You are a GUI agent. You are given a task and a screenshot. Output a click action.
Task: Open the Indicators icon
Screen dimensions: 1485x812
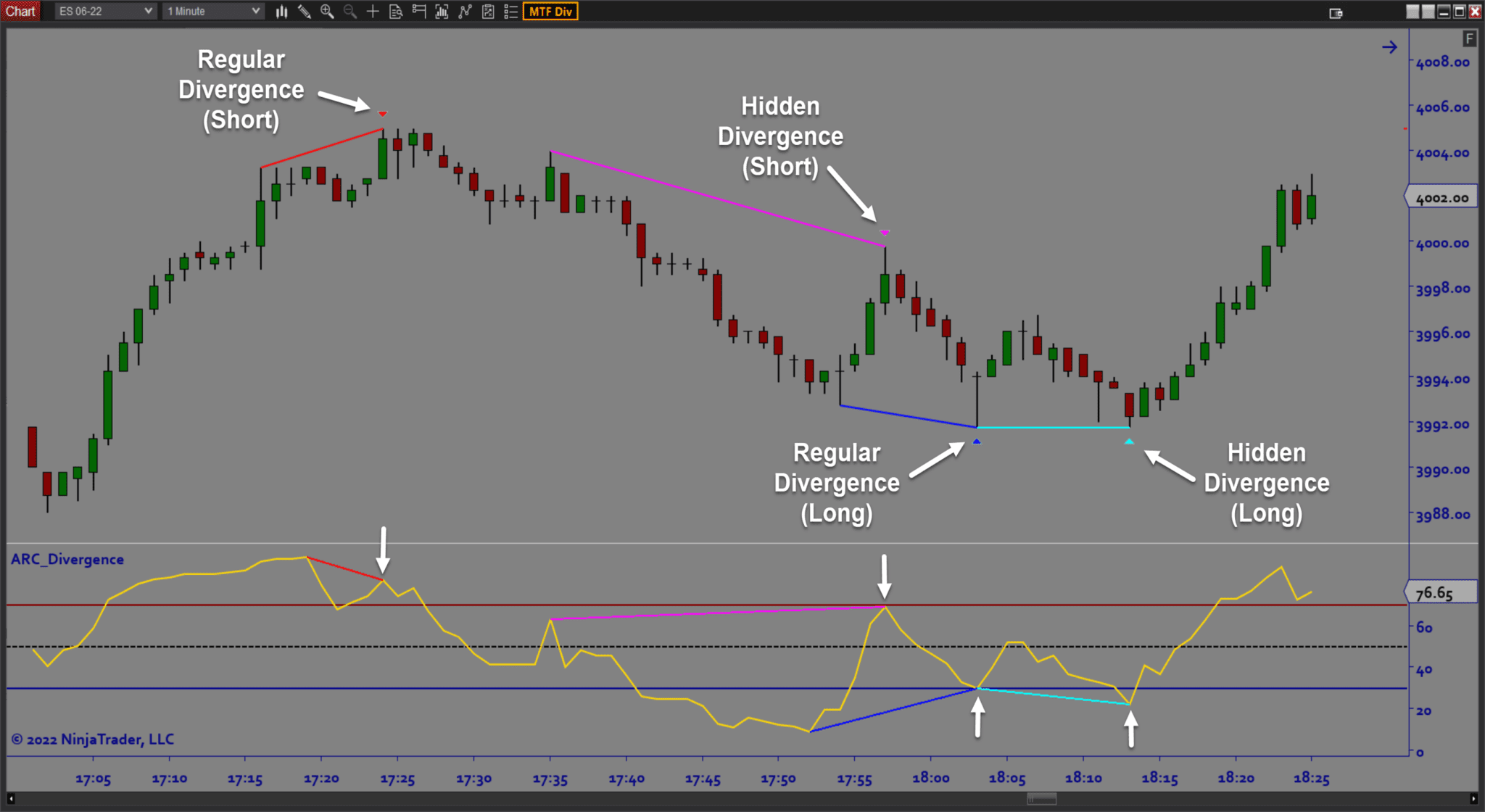tap(465, 12)
